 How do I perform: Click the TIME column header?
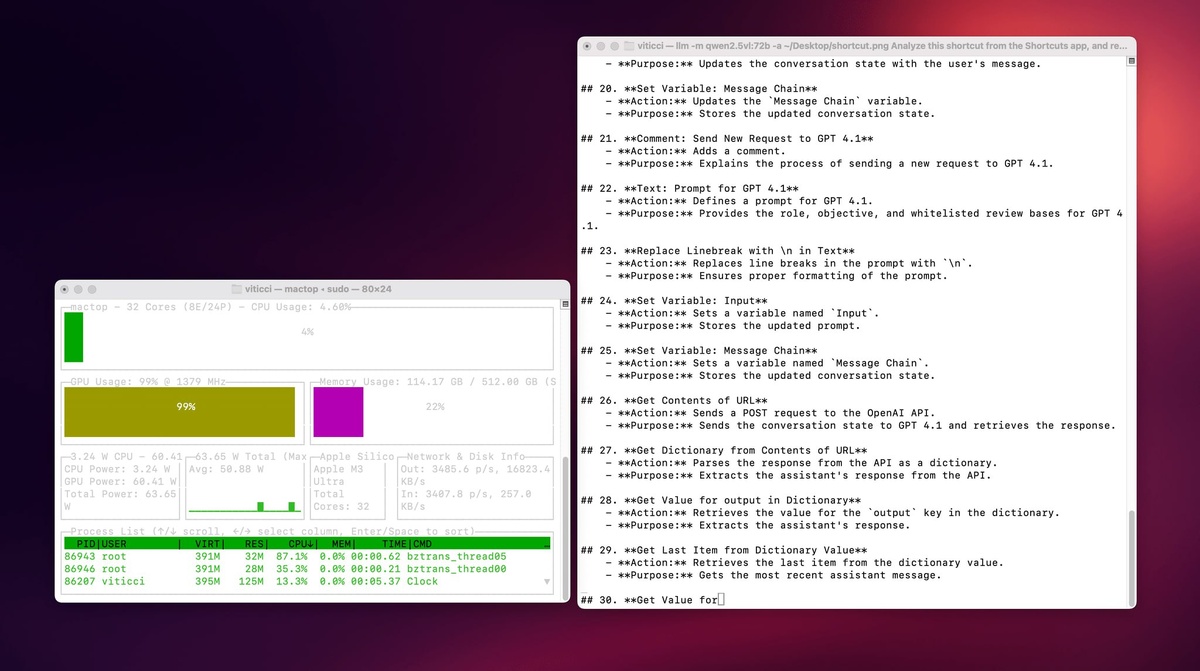pos(394,544)
